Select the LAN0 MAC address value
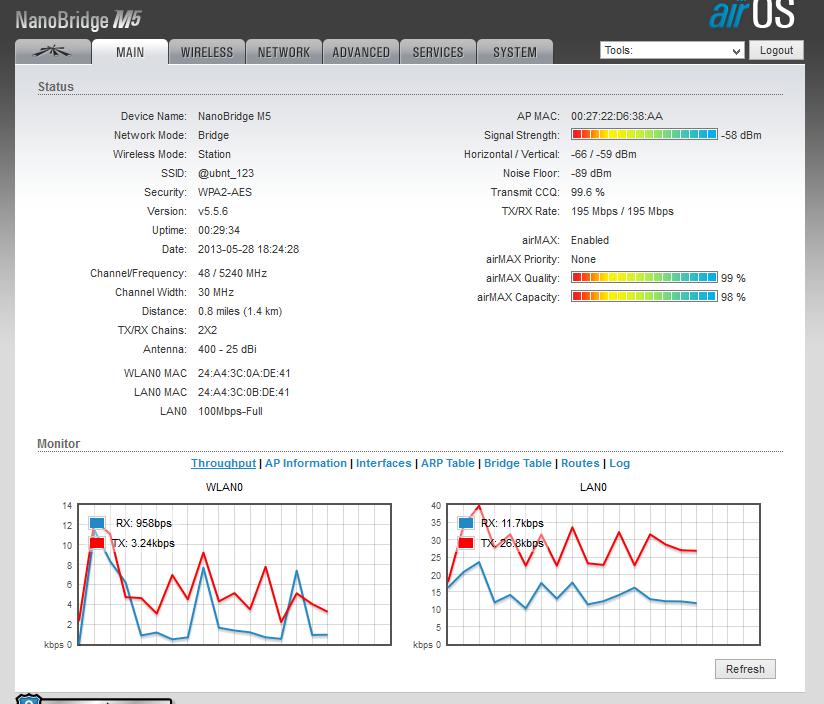Screen dimensions: 824x704 click(x=244, y=392)
